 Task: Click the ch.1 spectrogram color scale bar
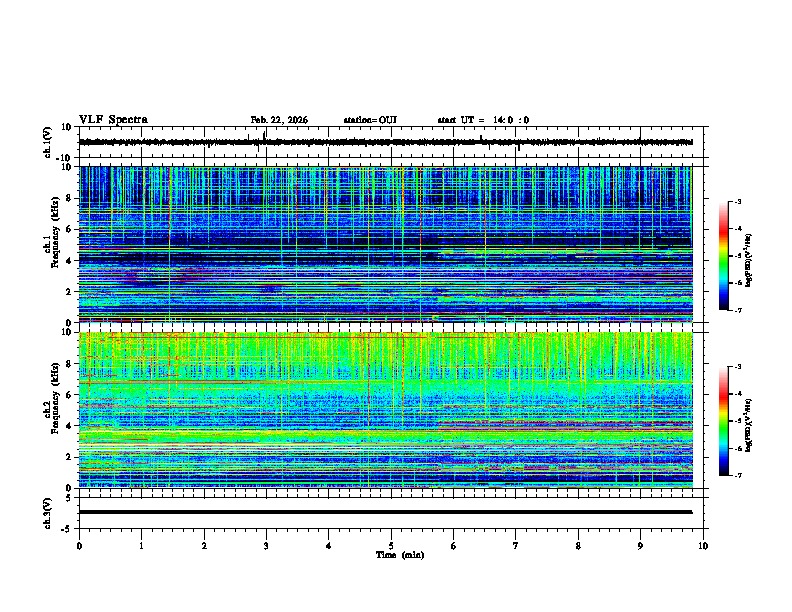click(x=723, y=256)
